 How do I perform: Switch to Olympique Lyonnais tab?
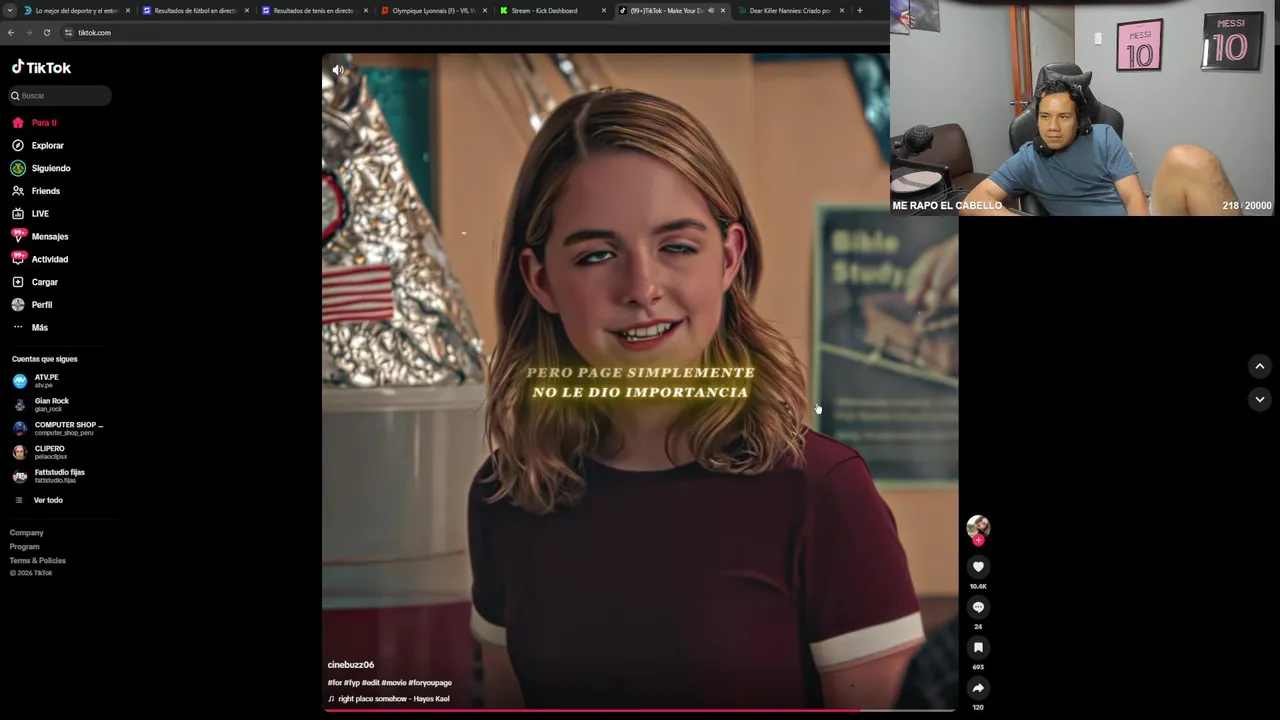point(432,11)
